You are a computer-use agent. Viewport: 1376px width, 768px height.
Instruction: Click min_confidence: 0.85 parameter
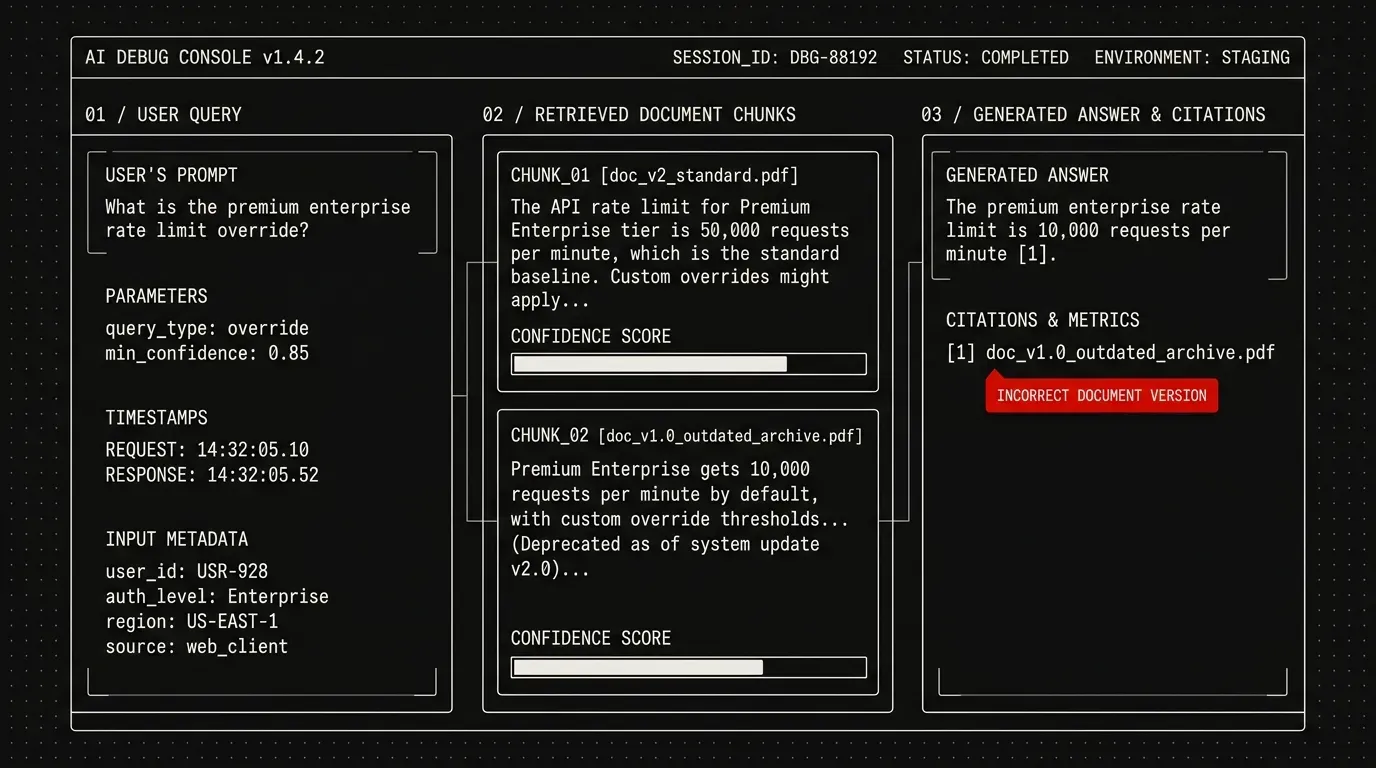pos(207,353)
